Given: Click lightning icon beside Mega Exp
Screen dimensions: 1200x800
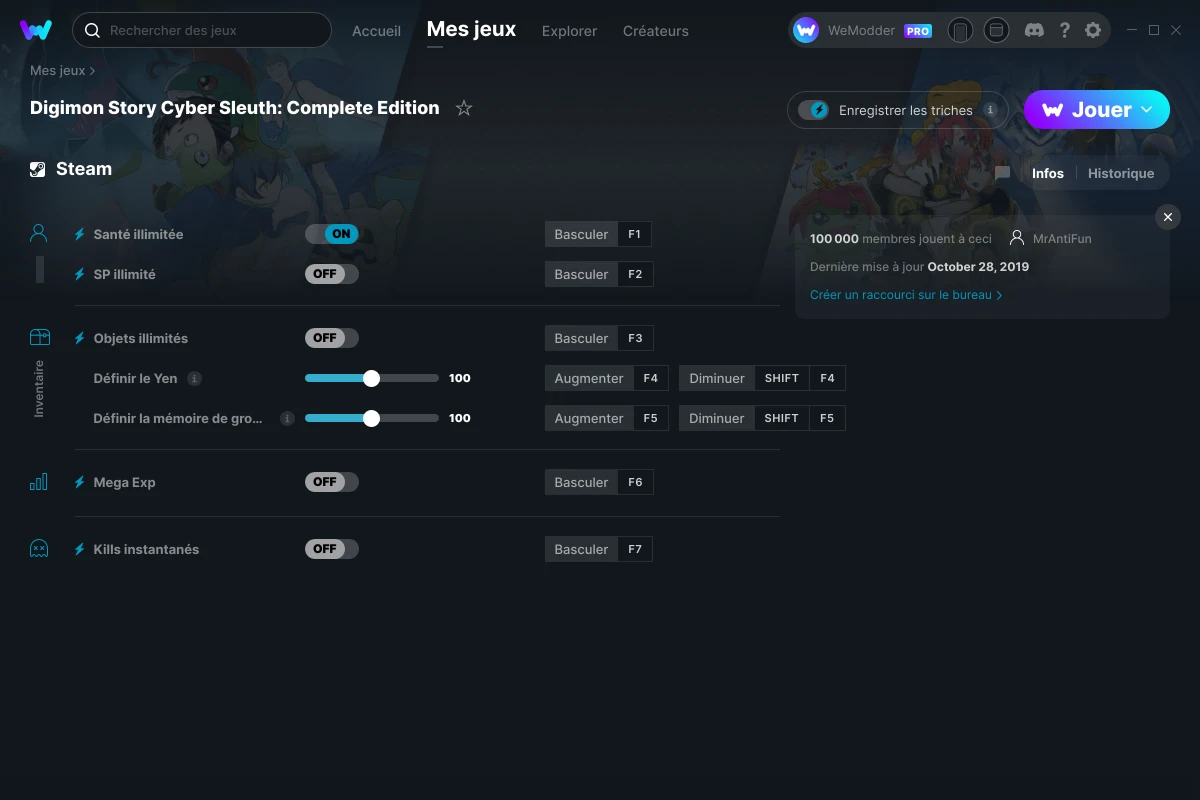Looking at the screenshot, I should click(x=80, y=482).
